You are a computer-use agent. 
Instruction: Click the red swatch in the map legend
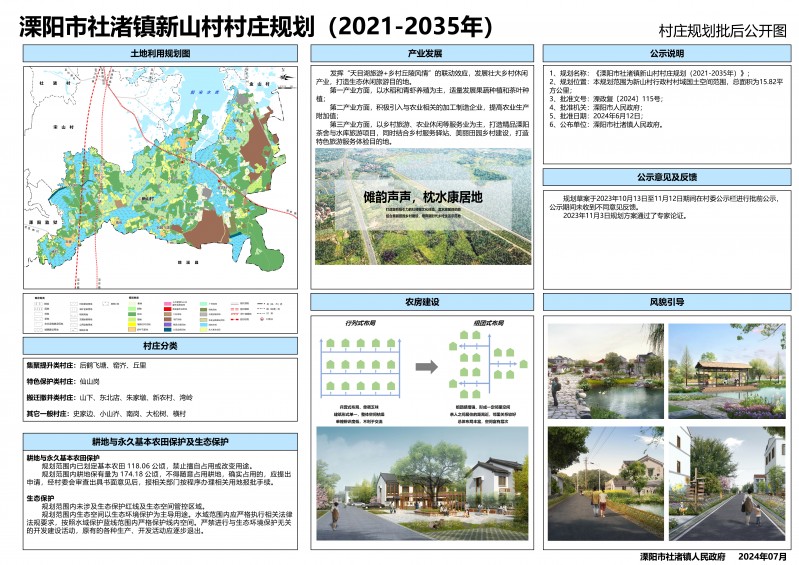click(167, 309)
